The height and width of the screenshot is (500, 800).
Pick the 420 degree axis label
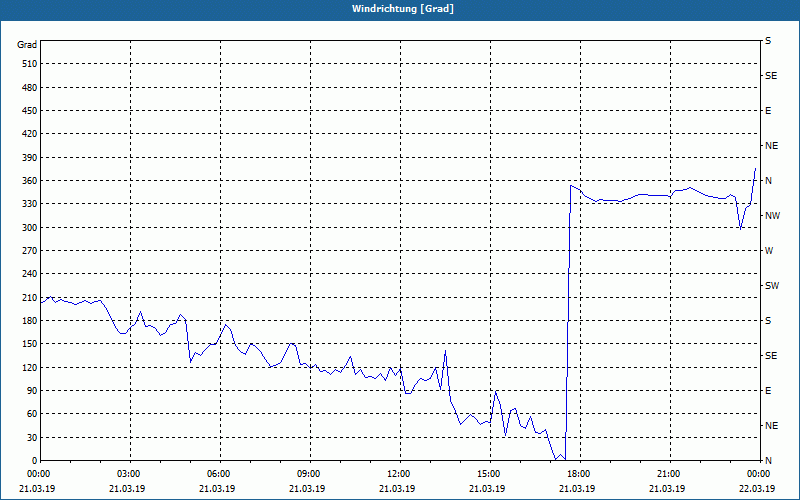pos(30,134)
